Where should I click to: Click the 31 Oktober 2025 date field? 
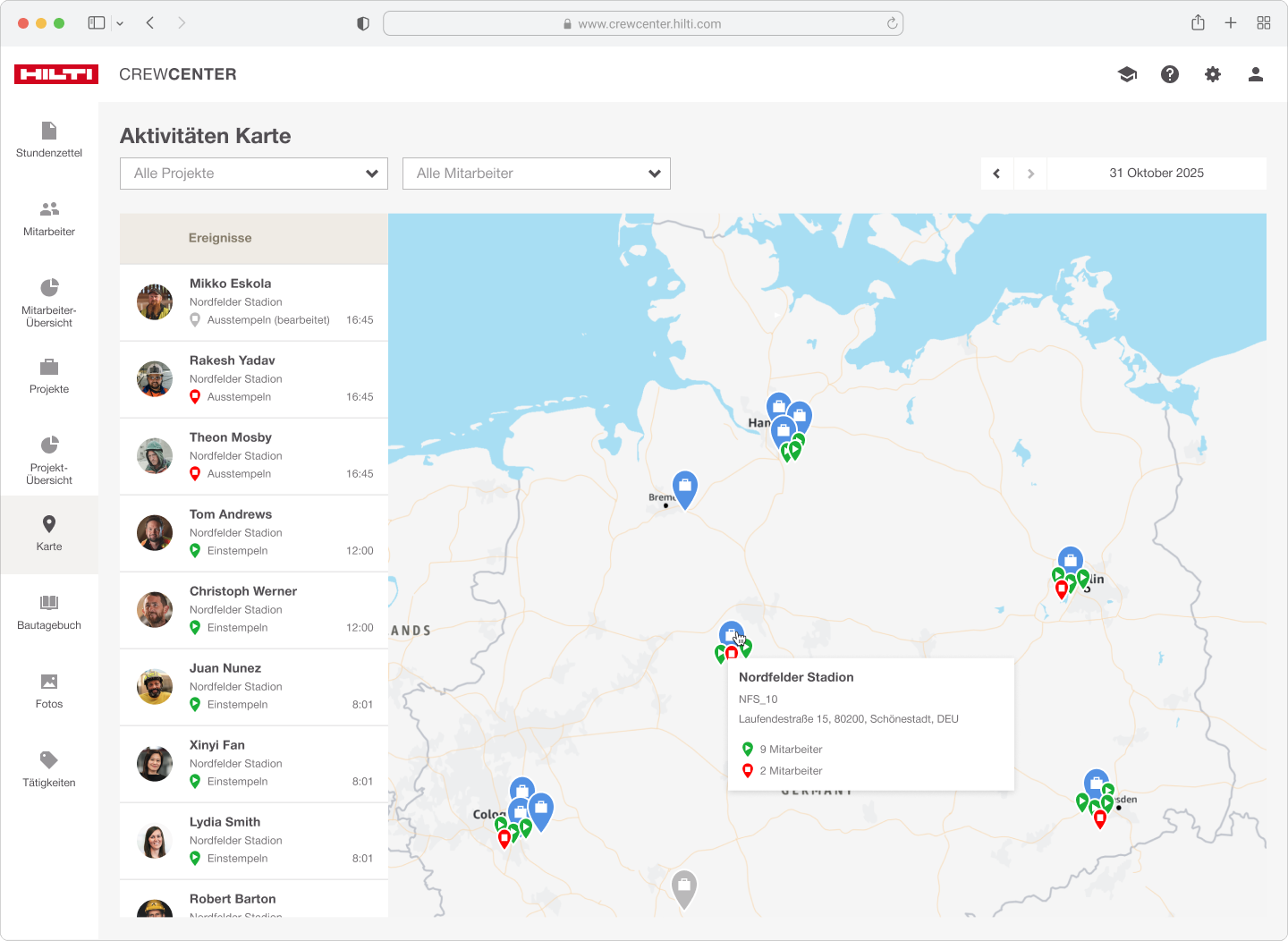coord(1156,174)
